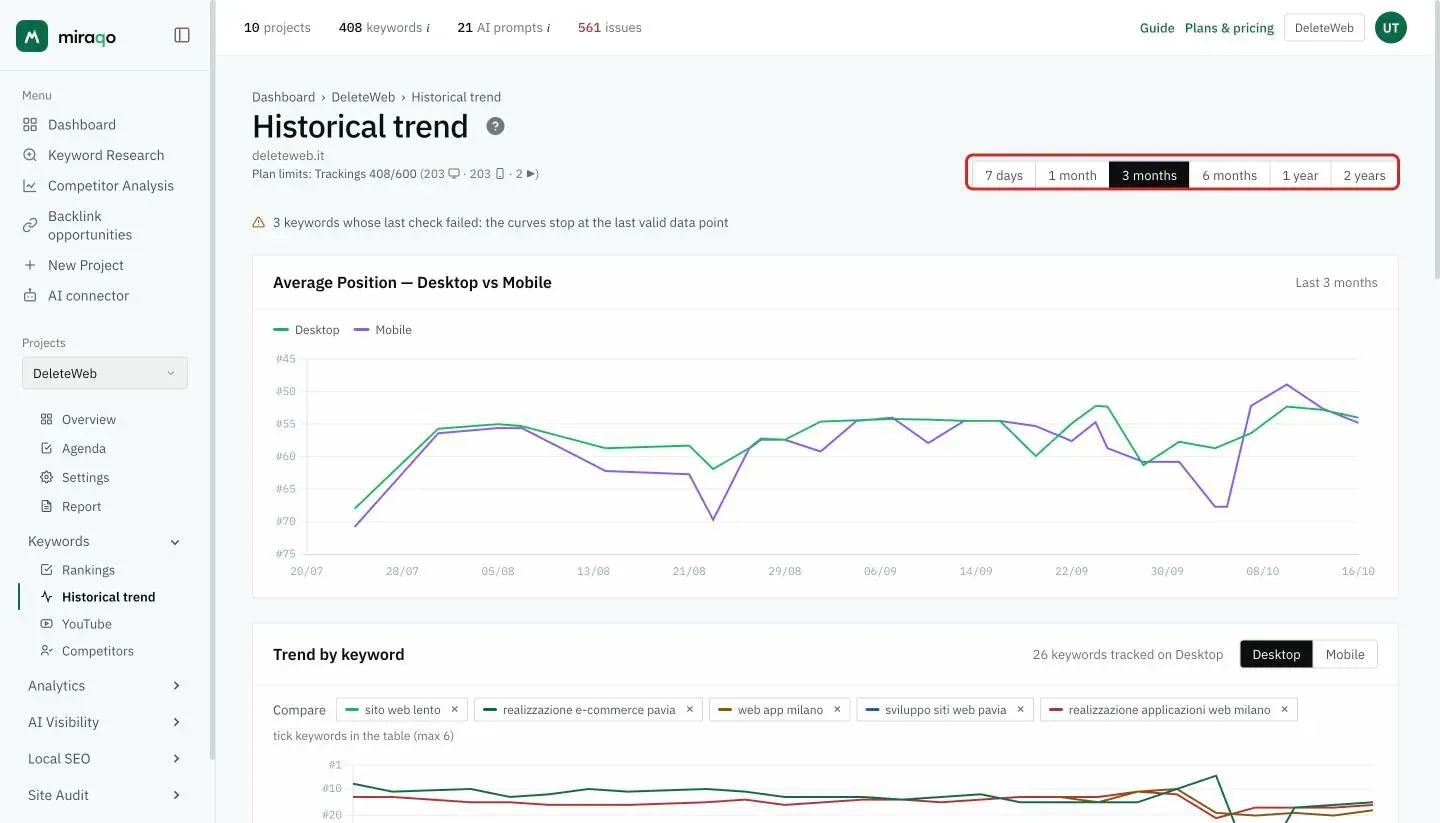The height and width of the screenshot is (823, 1440).
Task: Click the Overview grid icon
Action: pos(46,419)
